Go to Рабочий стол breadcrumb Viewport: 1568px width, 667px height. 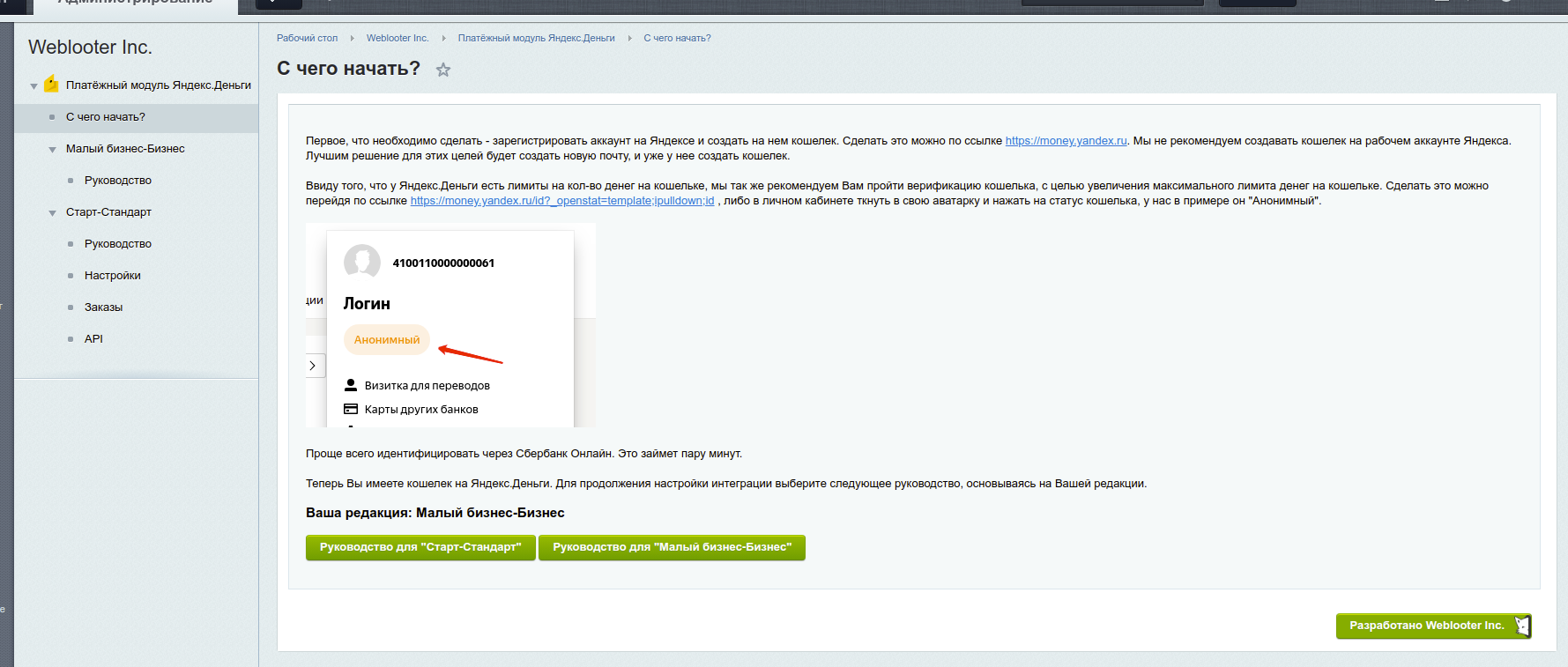pyautogui.click(x=307, y=38)
